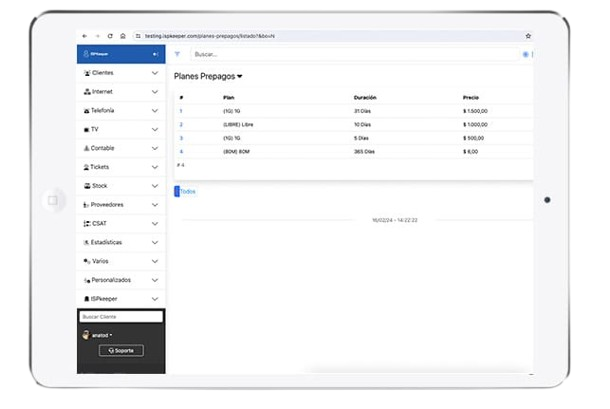Bookmark this page with the star icon
Screen dimensions: 610x409
click(x=528, y=36)
